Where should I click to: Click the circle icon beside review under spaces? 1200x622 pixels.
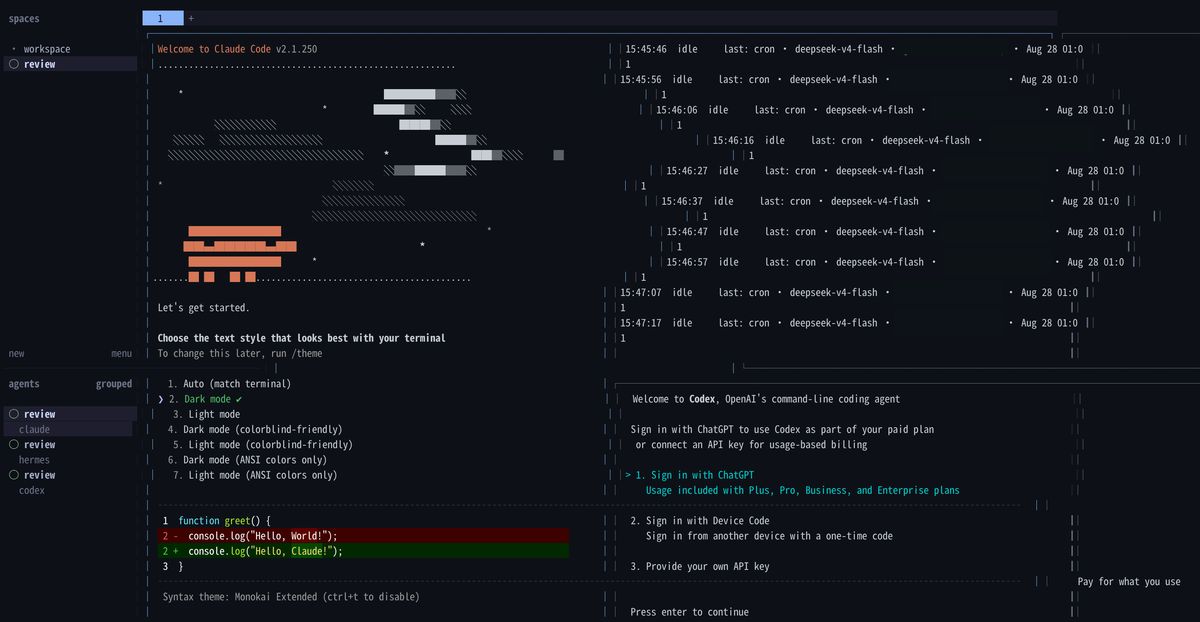13,64
